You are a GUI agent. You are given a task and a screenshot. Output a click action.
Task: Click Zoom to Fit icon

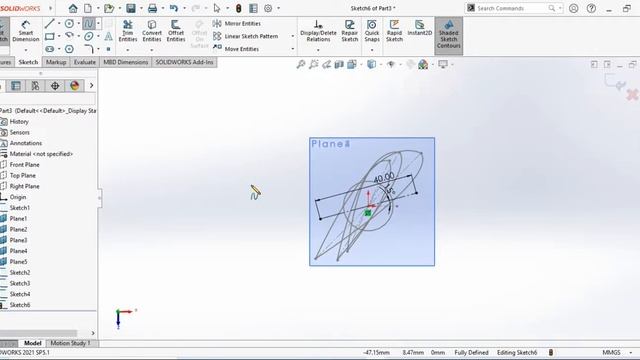point(301,64)
